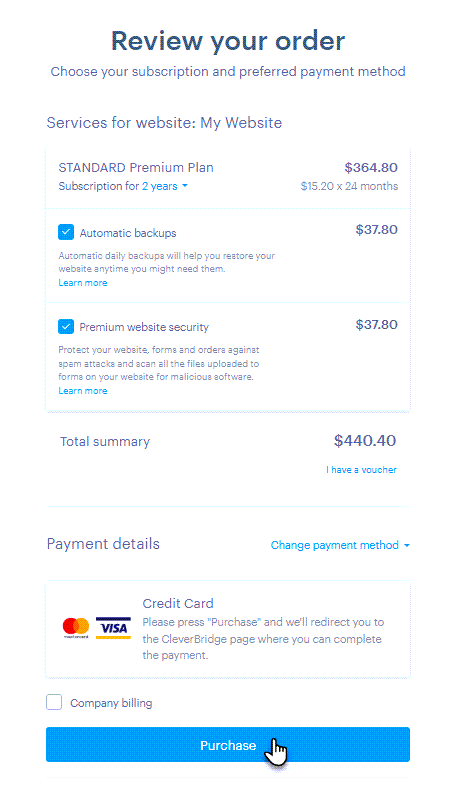
Task: Expand Change payment method menu
Action: [x=340, y=545]
